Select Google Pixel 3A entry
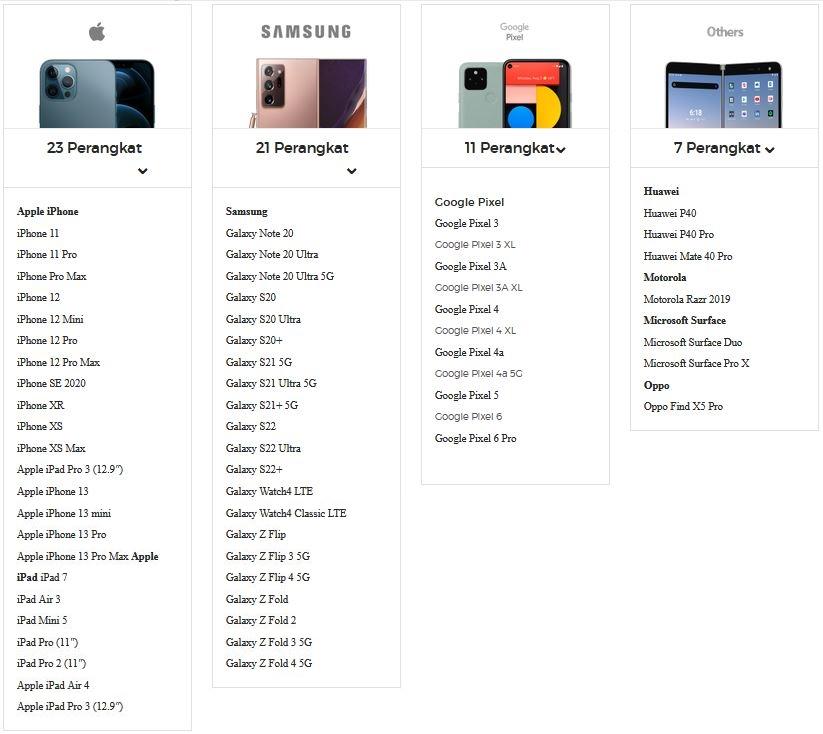 [470, 267]
